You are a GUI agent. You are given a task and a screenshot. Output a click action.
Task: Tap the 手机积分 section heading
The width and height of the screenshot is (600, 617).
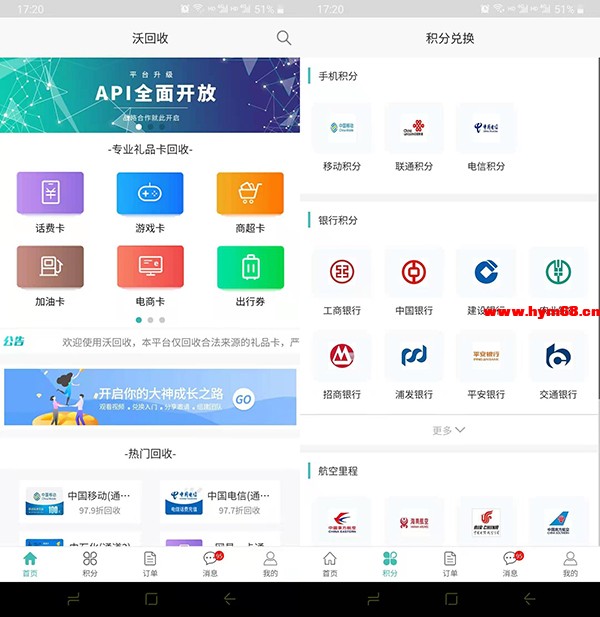pyautogui.click(x=338, y=76)
